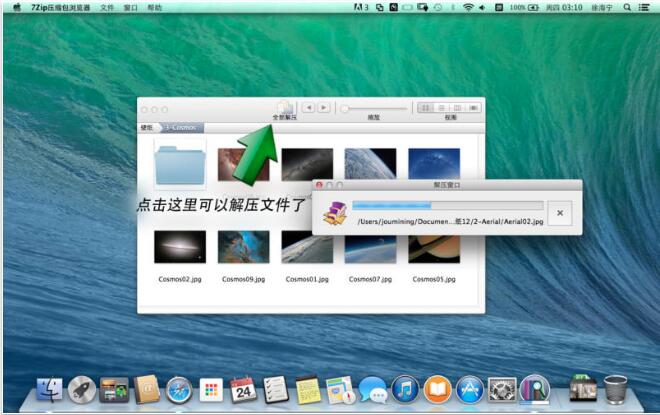Open iBooks orange icon in Dock
The width and height of the screenshot is (660, 415).
[x=438, y=389]
